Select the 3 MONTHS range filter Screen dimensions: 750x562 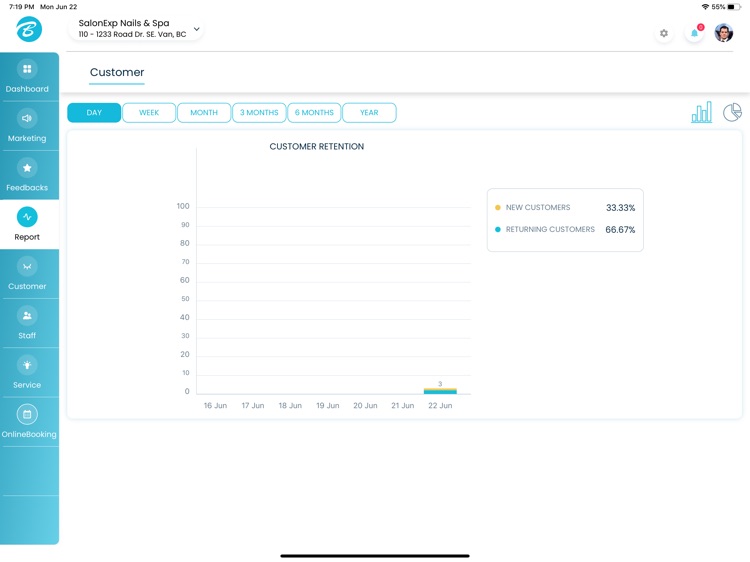tap(259, 113)
